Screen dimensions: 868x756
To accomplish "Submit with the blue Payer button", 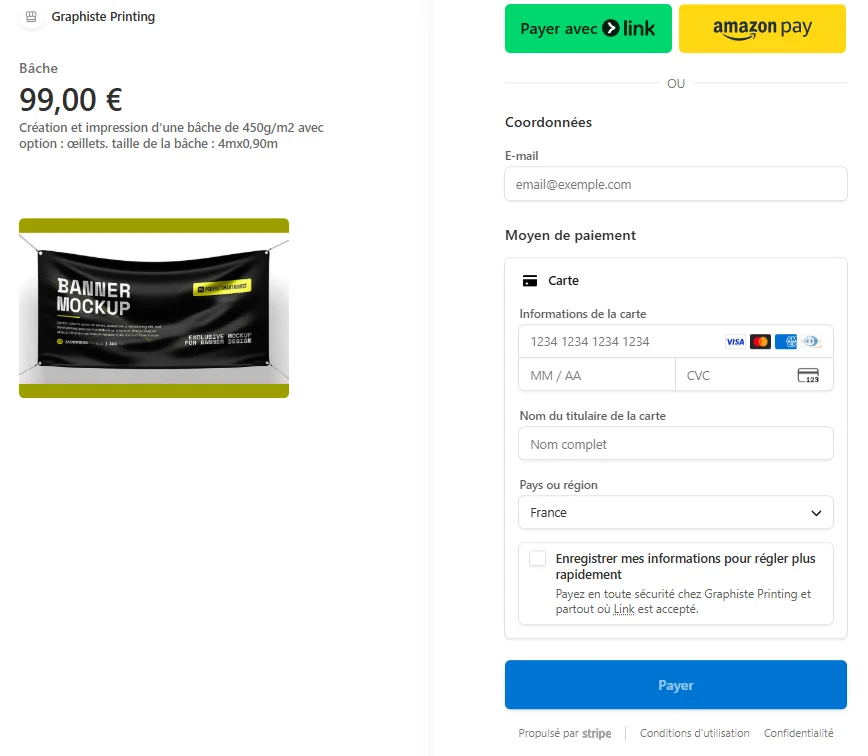I will [675, 685].
